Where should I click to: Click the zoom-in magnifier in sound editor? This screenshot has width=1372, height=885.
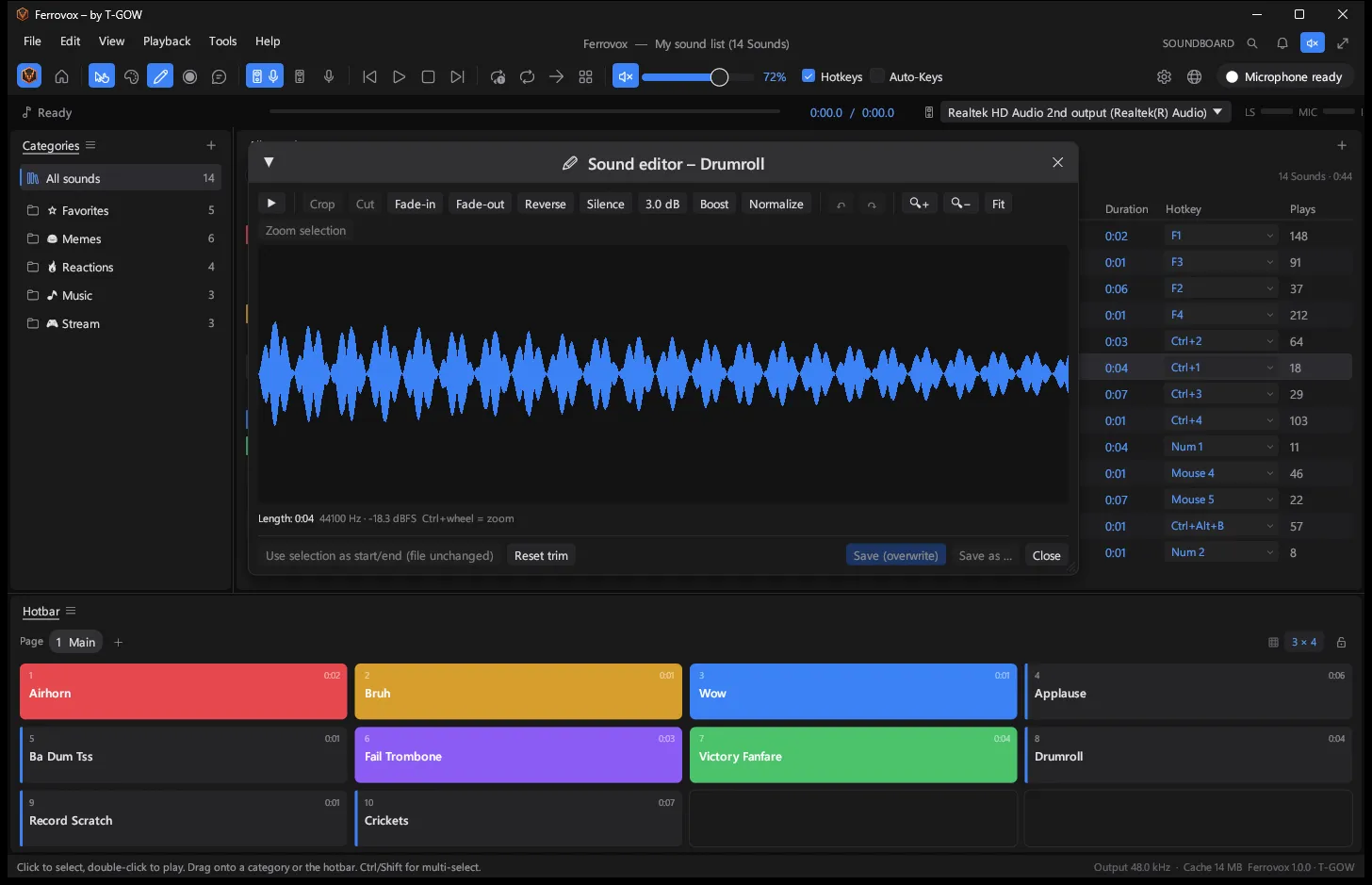coord(919,204)
